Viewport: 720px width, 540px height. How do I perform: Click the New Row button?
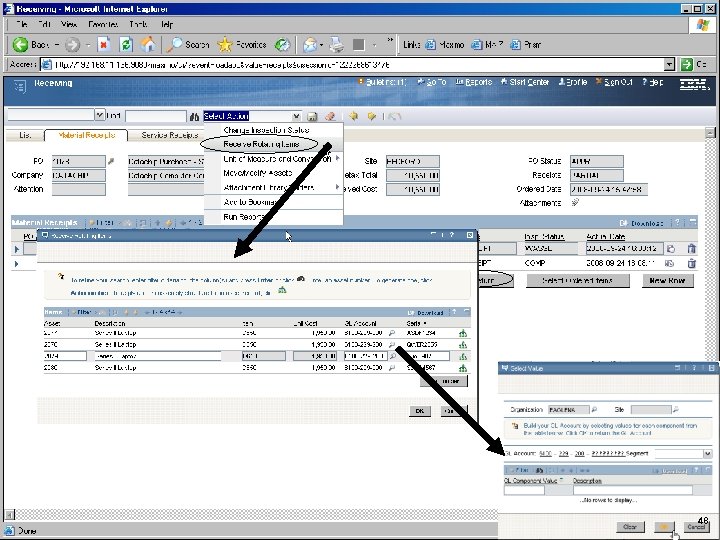[667, 280]
